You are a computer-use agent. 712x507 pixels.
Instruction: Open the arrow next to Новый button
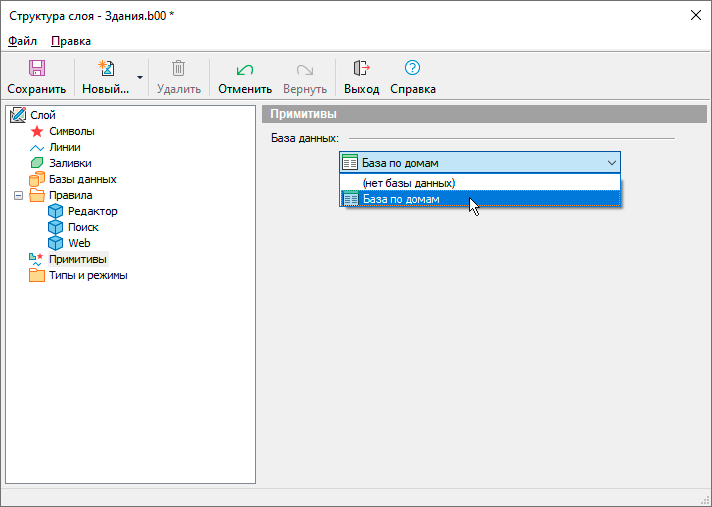140,77
